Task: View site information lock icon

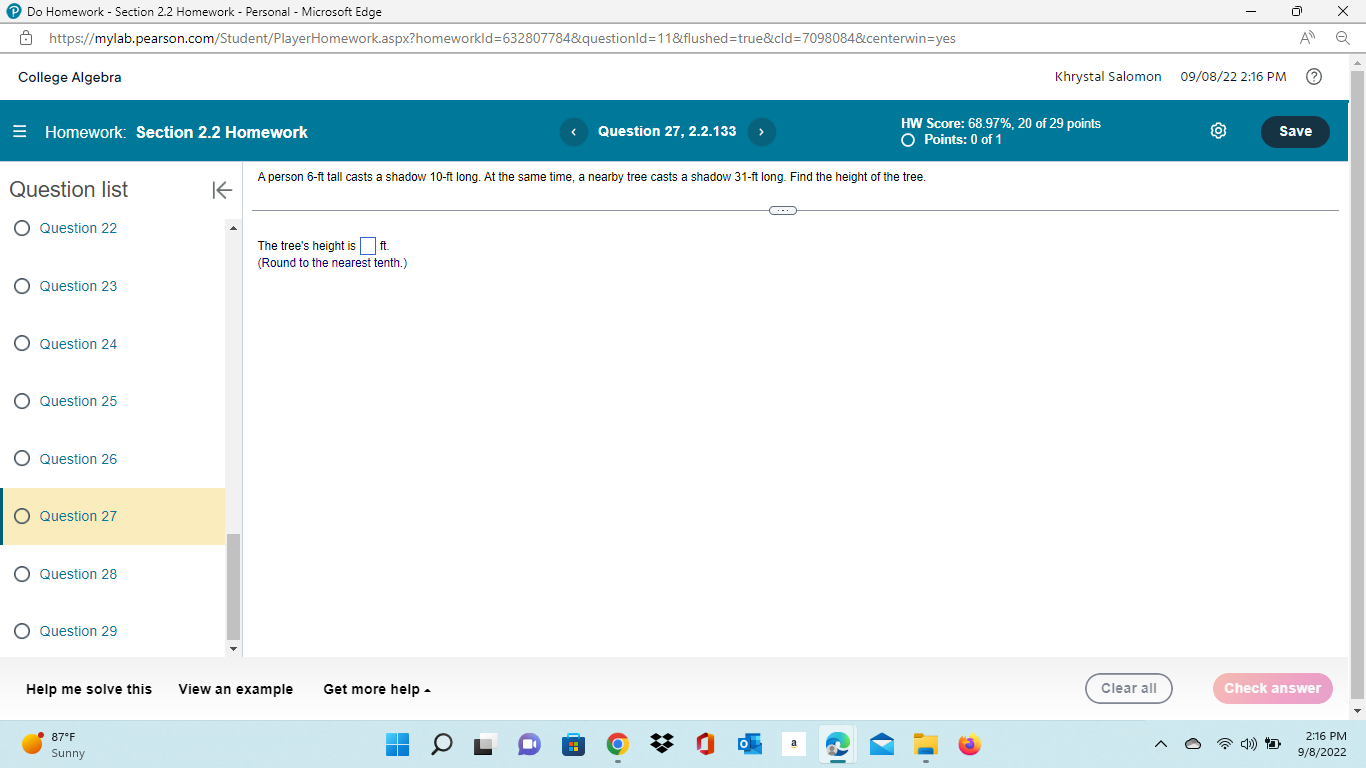Action: click(28, 38)
